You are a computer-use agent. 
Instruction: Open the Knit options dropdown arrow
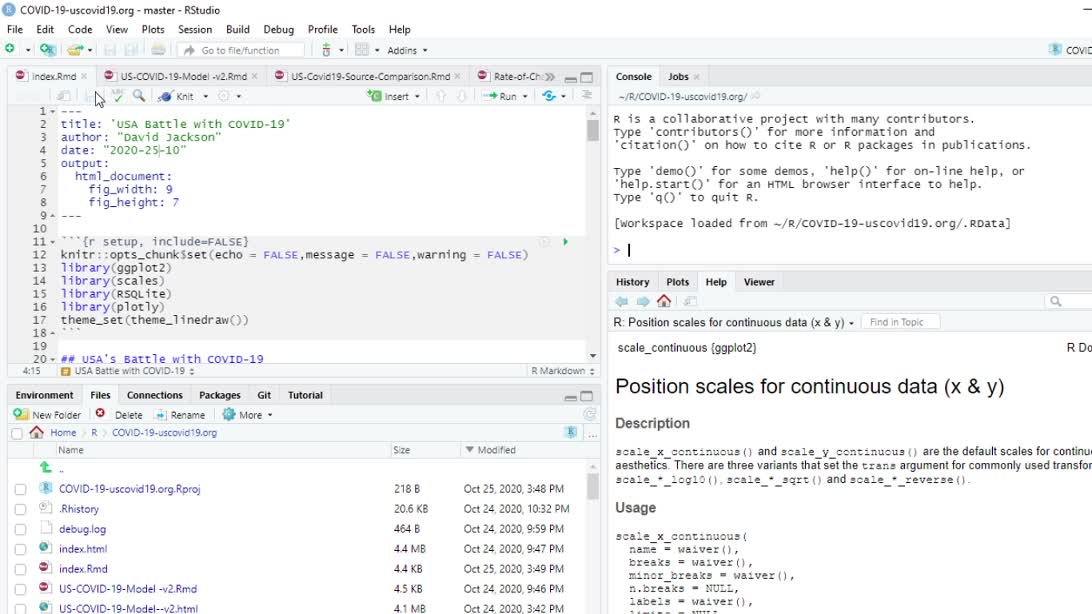pos(205,96)
